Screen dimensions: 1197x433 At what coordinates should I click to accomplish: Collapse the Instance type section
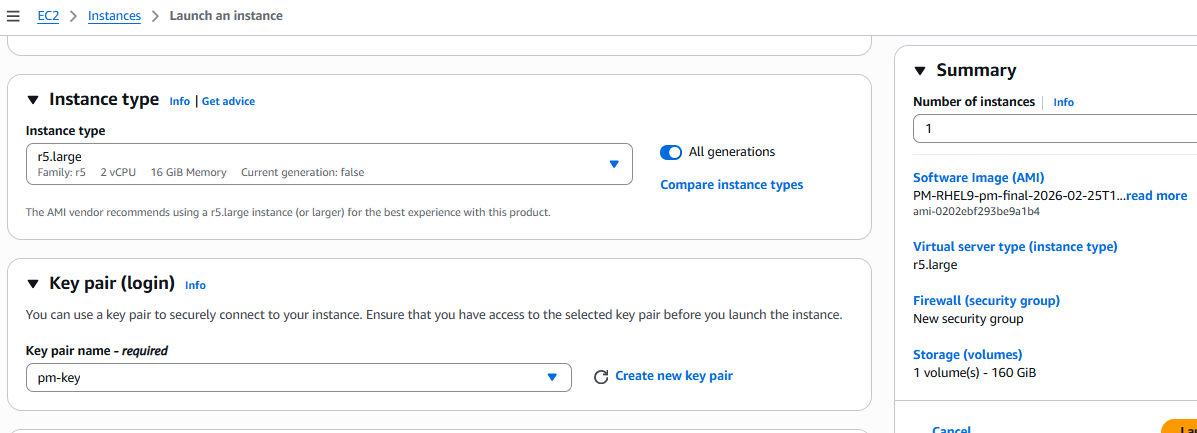(32, 100)
